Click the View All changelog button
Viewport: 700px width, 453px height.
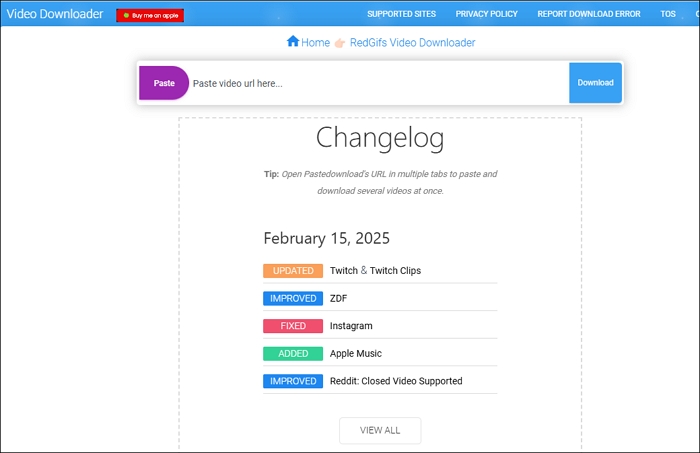pos(380,430)
